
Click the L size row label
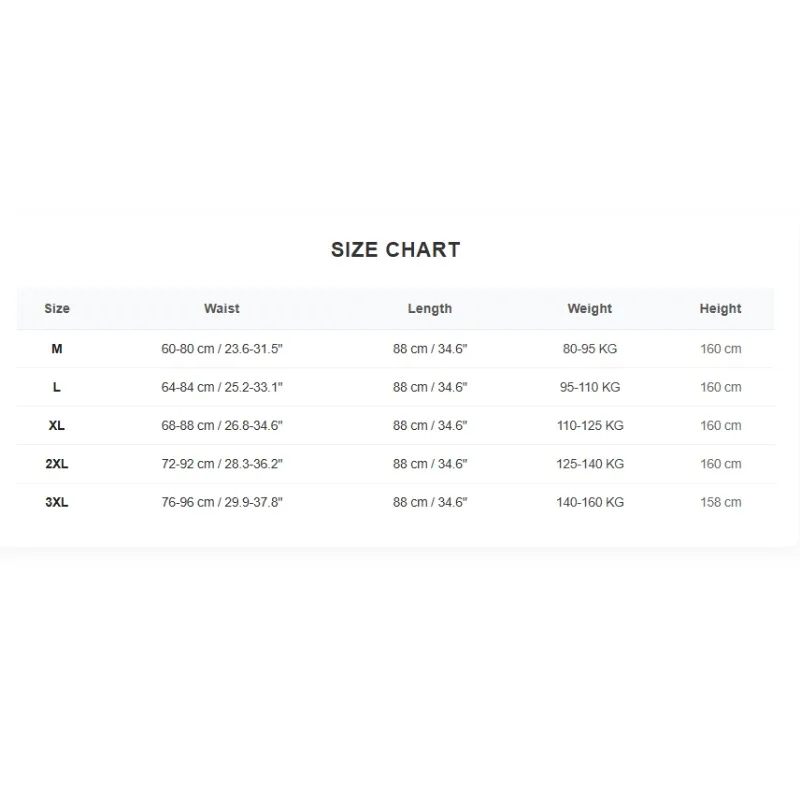(57, 387)
